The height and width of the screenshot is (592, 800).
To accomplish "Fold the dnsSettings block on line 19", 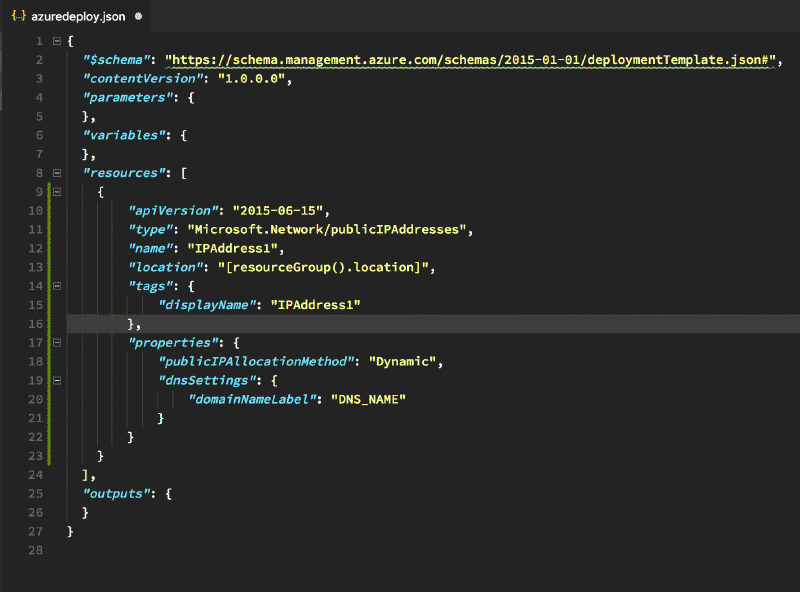I will click(56, 380).
